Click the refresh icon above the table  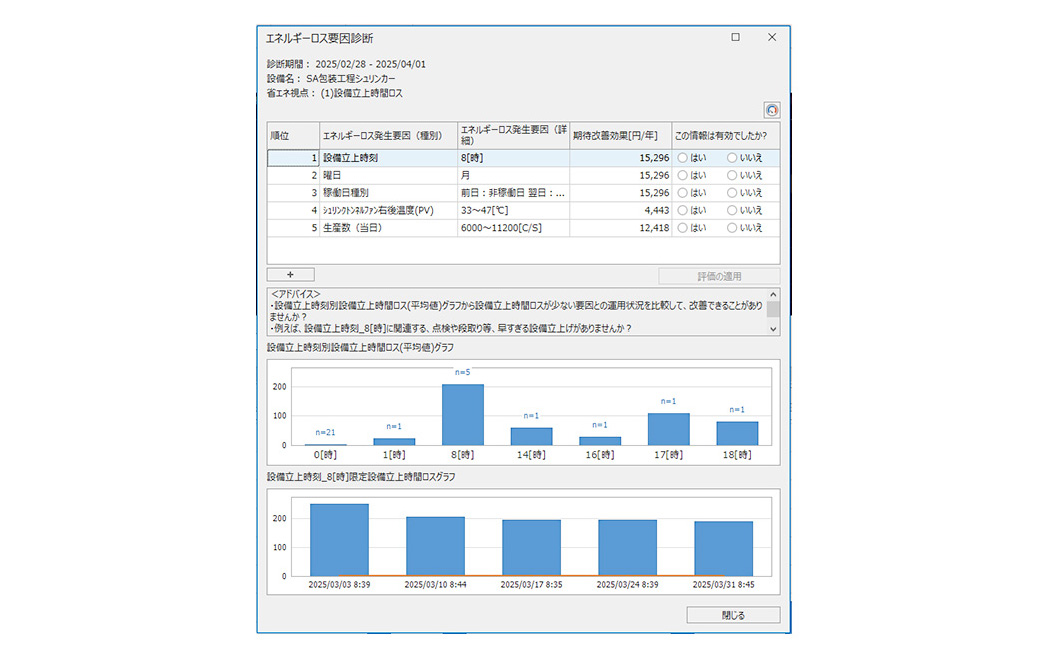(x=772, y=110)
